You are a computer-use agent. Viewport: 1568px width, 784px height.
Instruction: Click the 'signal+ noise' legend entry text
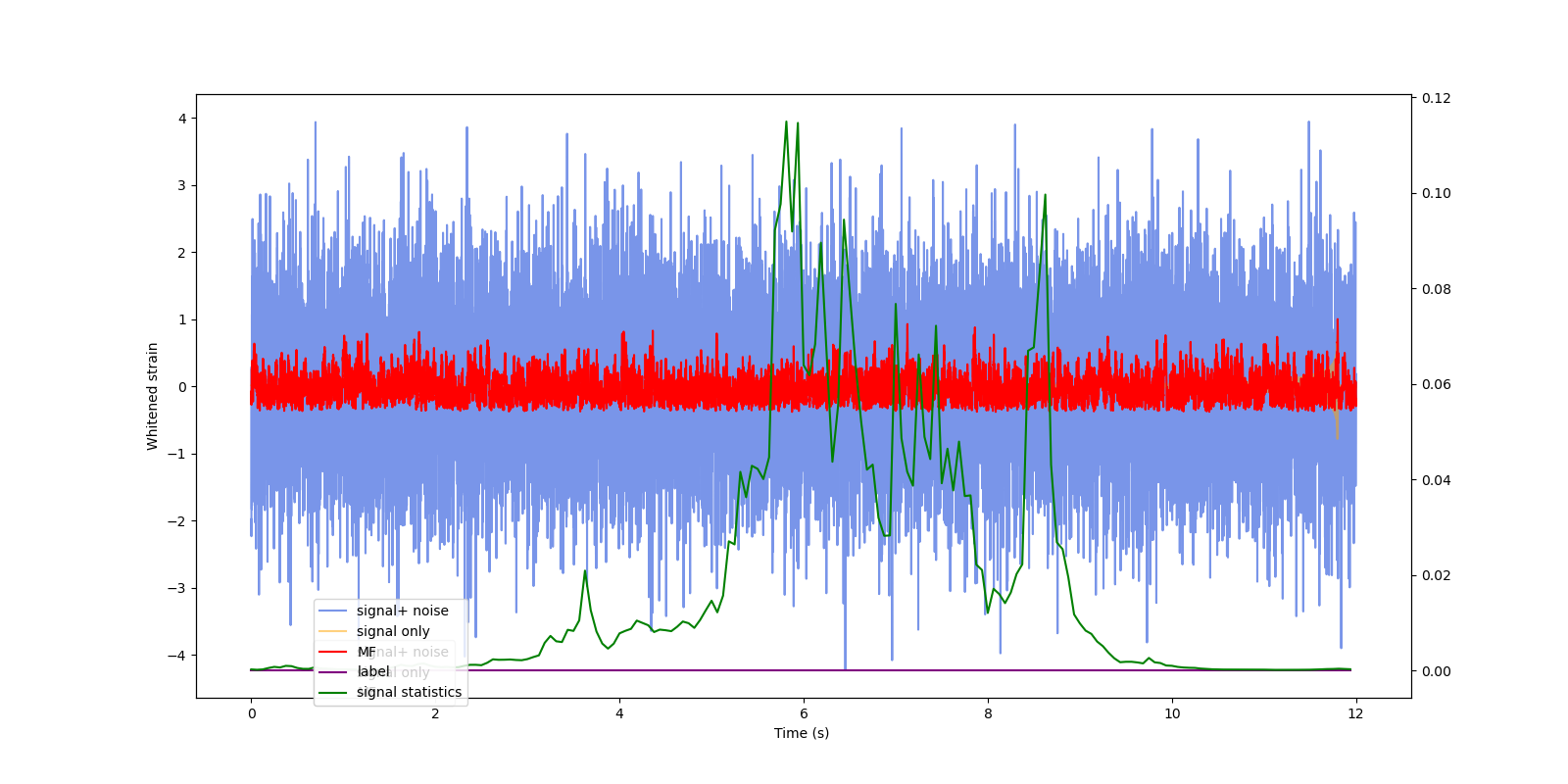(402, 611)
